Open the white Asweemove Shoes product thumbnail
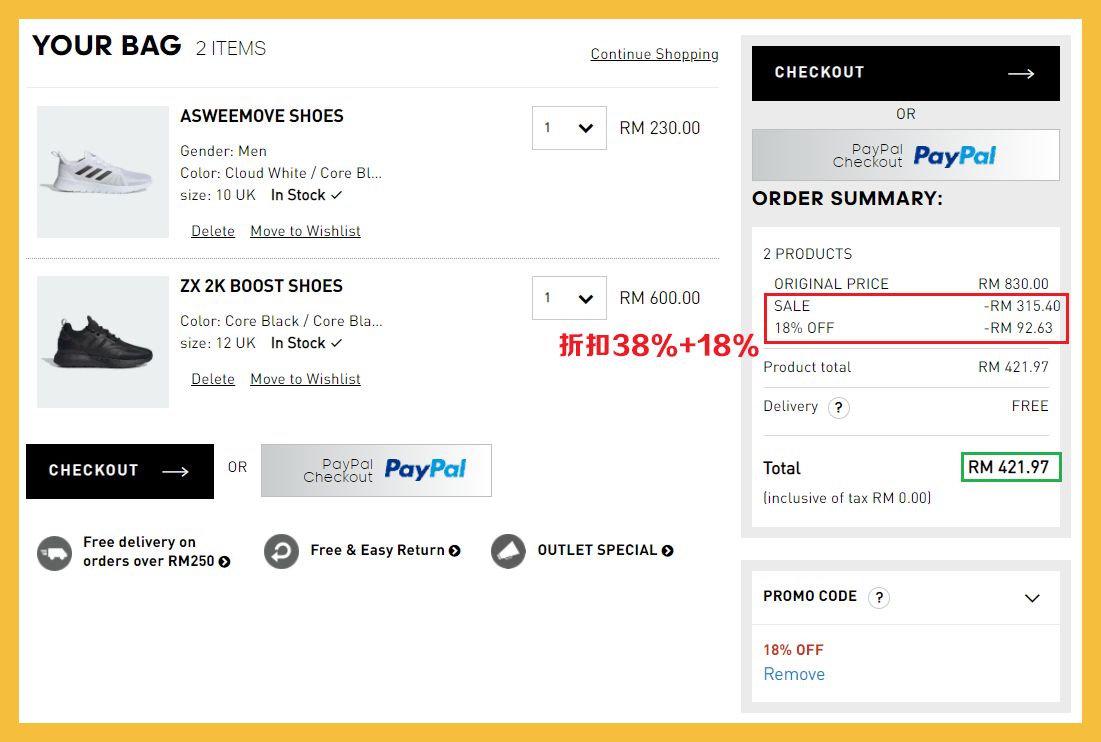This screenshot has width=1101, height=742. click(103, 172)
